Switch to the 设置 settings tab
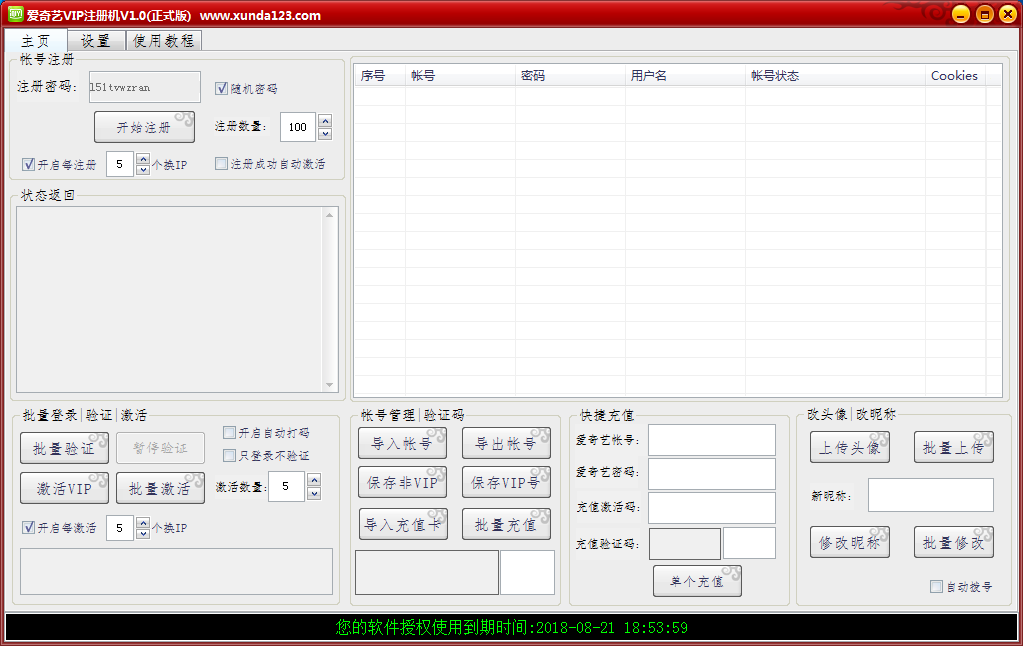This screenshot has height=646, width=1023. click(95, 40)
